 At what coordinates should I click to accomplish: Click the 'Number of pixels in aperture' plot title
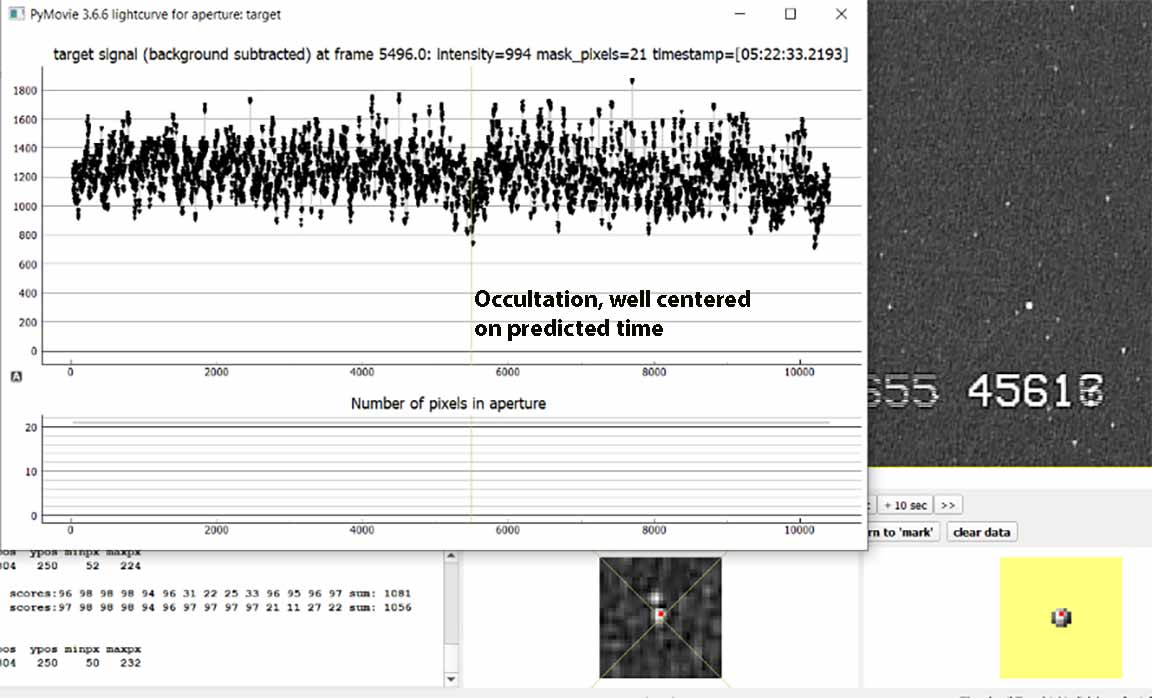[448, 403]
